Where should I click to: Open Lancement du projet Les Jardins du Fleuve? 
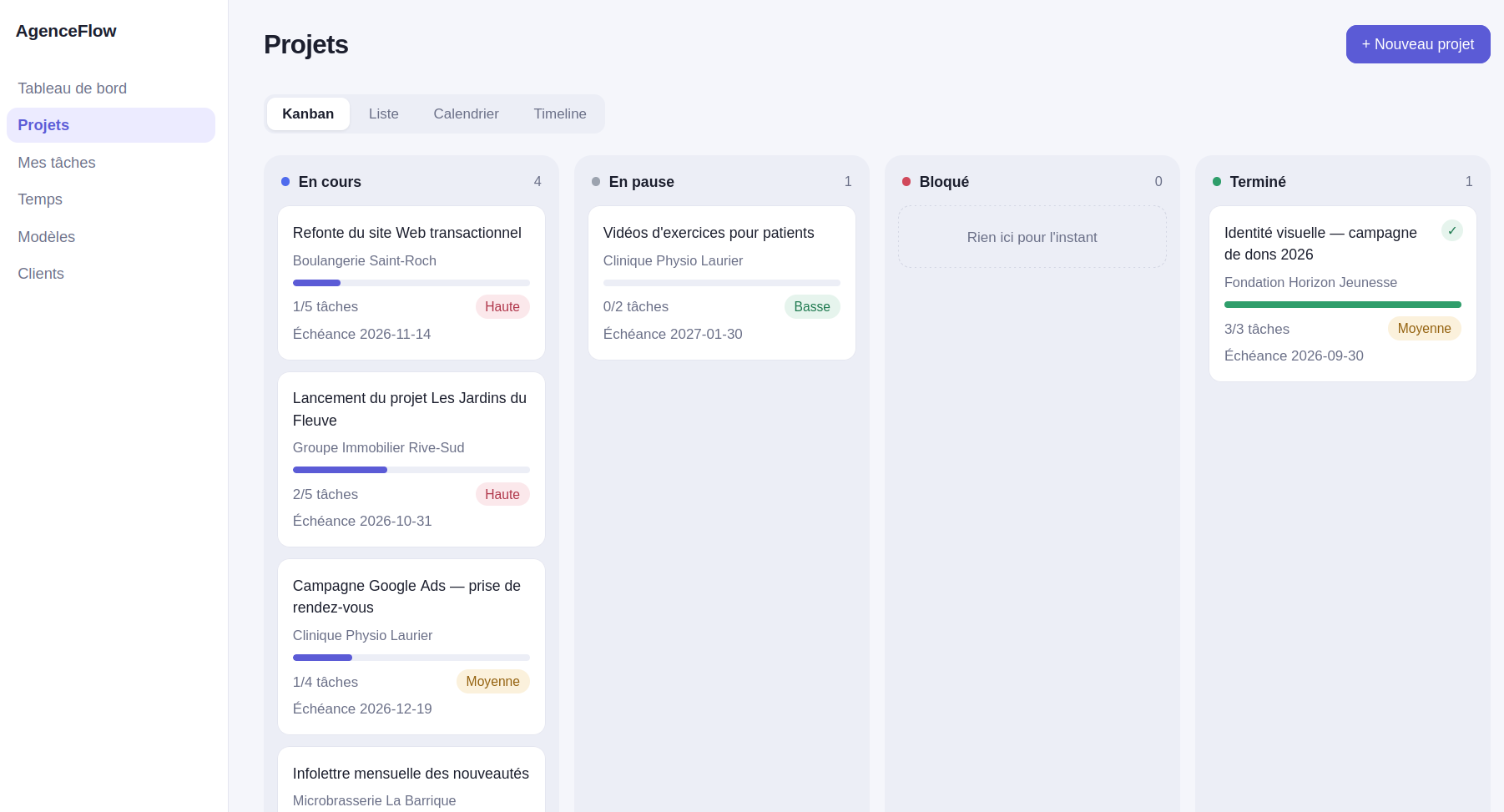pos(411,460)
